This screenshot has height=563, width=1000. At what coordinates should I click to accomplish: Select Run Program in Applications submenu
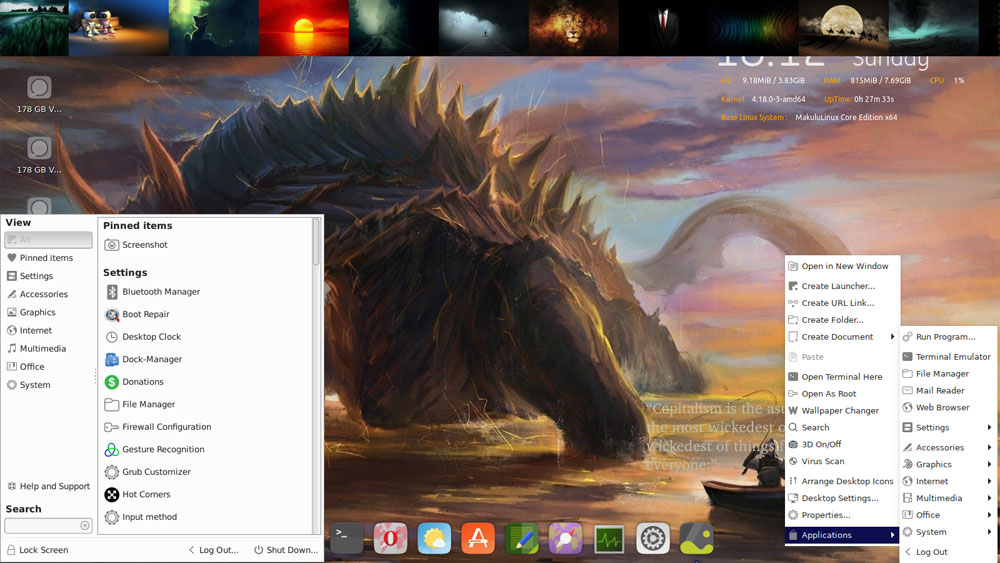[947, 337]
